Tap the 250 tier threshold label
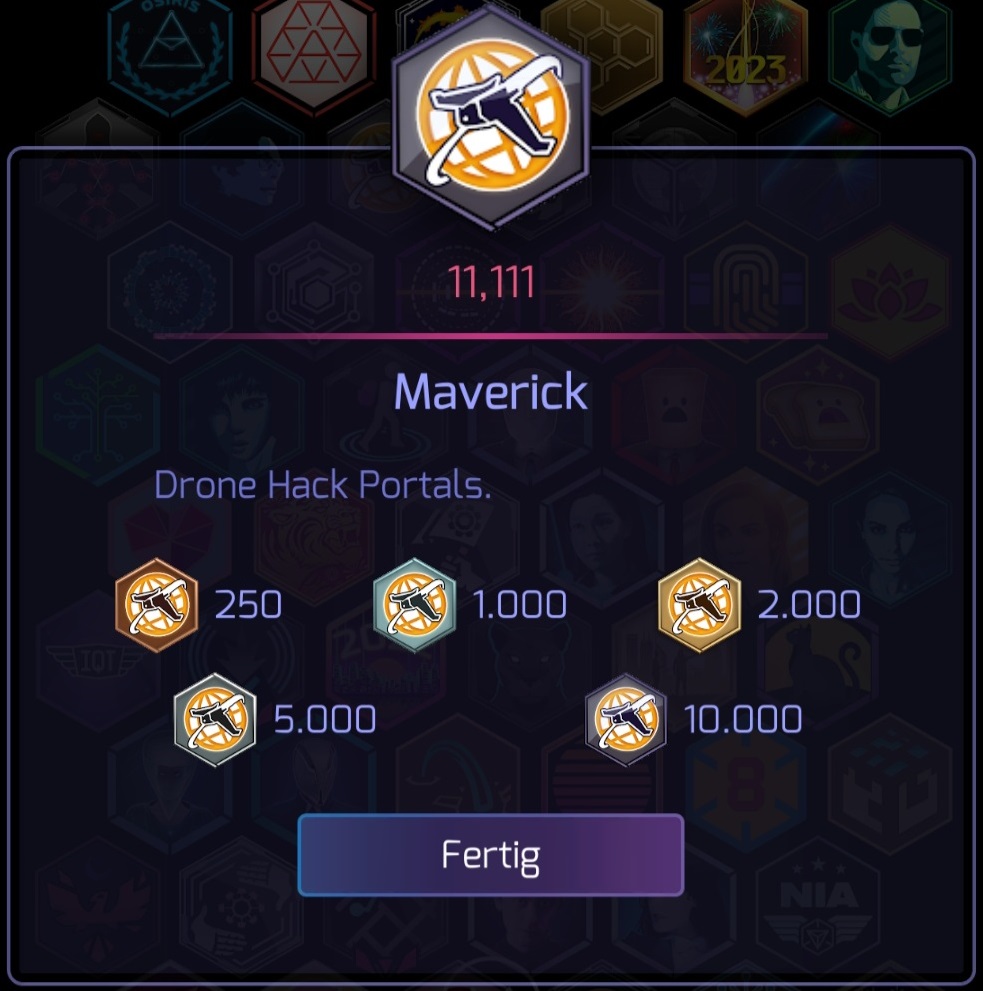The height and width of the screenshot is (991, 983). click(248, 605)
